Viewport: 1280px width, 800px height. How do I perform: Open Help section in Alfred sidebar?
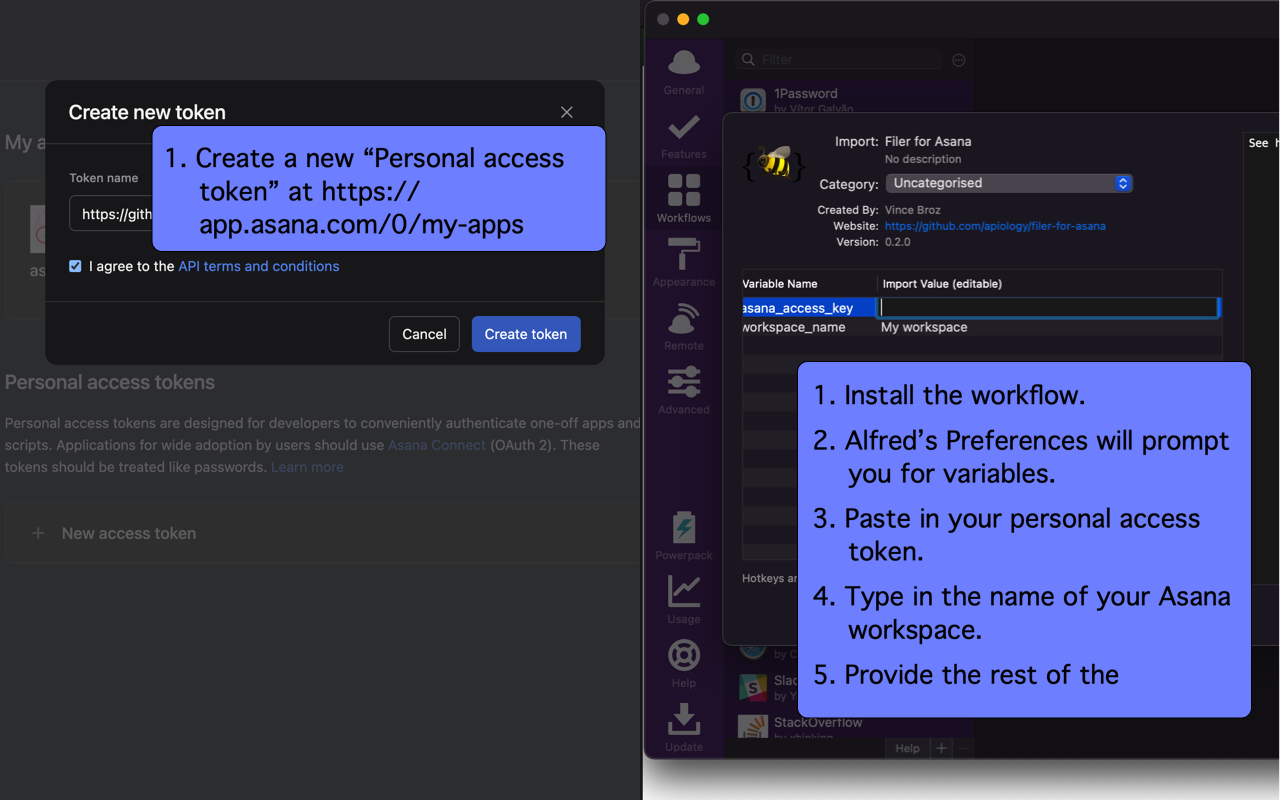coord(684,664)
